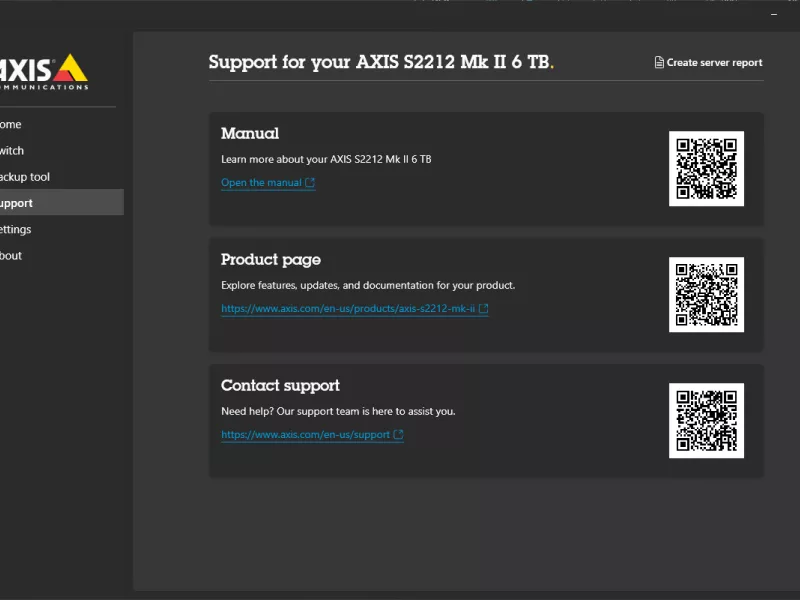Click the Product page QR code
Image resolution: width=800 pixels, height=600 pixels.
[708, 294]
